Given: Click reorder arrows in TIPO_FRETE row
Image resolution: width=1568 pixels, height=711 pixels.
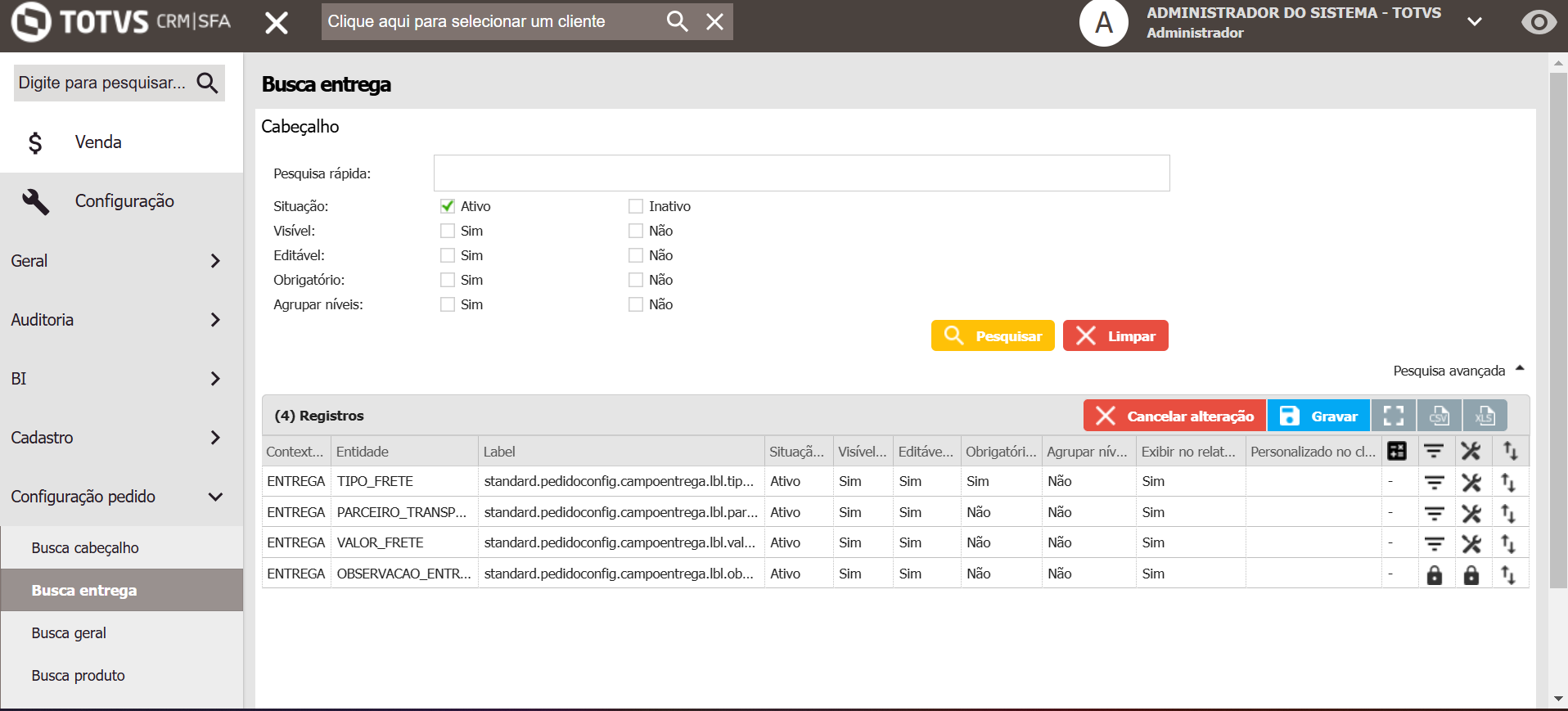Looking at the screenshot, I should [x=1508, y=482].
